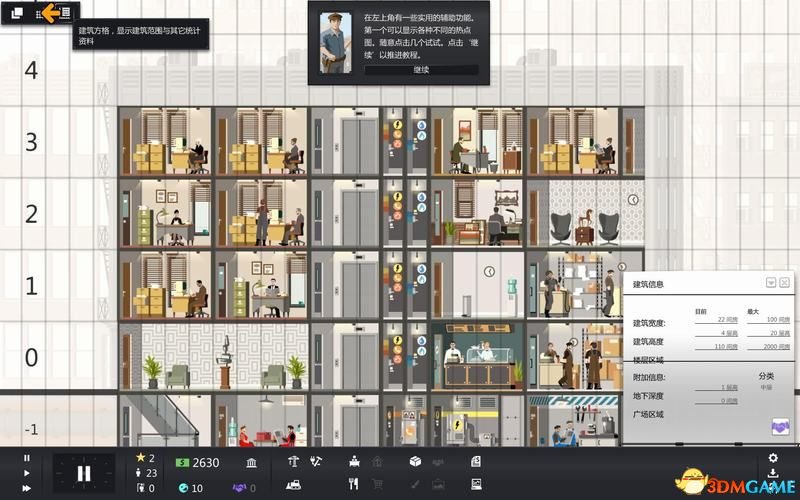Click the purple handshake influence counter

(244, 488)
